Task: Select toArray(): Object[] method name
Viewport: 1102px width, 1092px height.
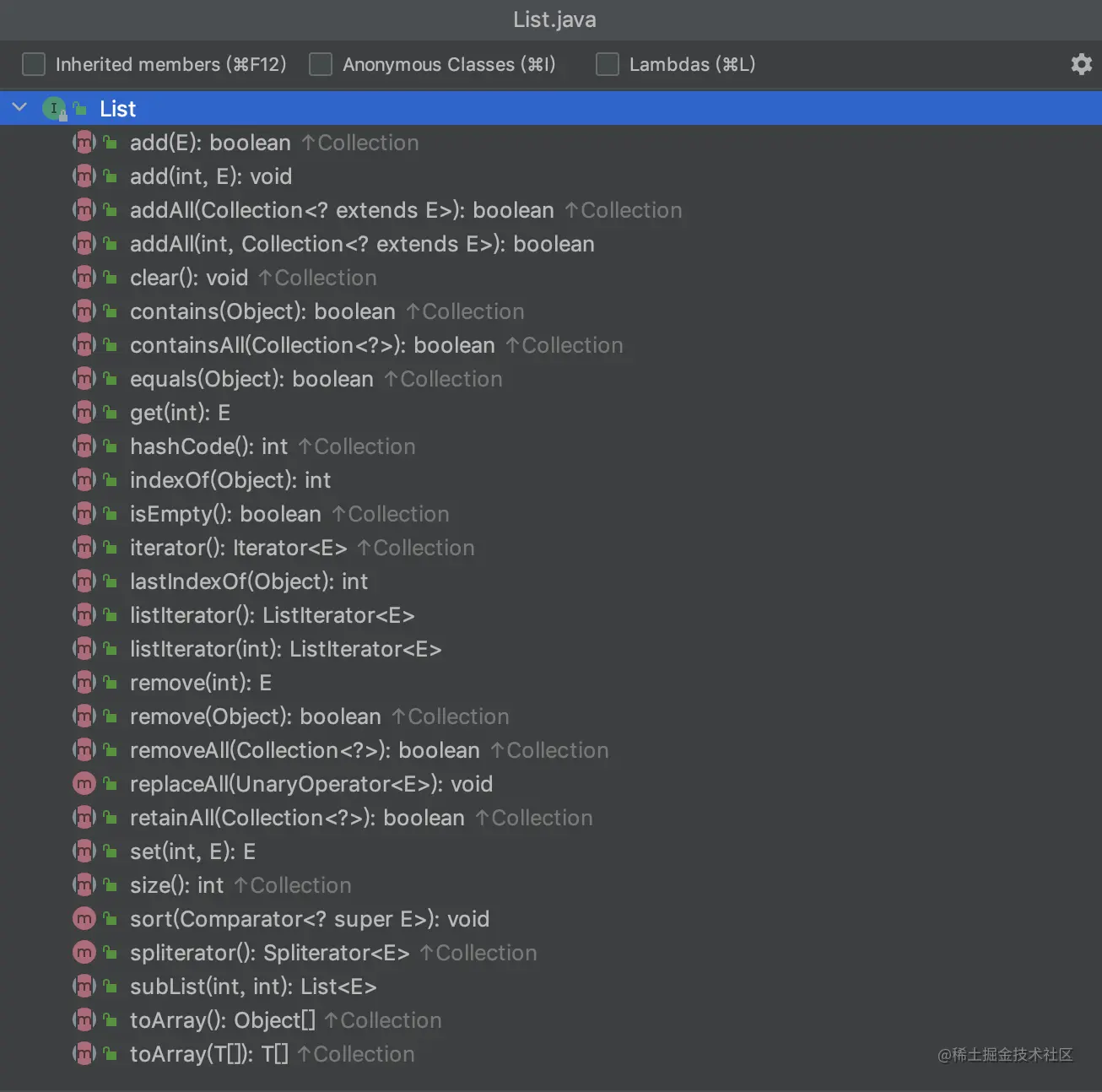Action: tap(223, 1020)
